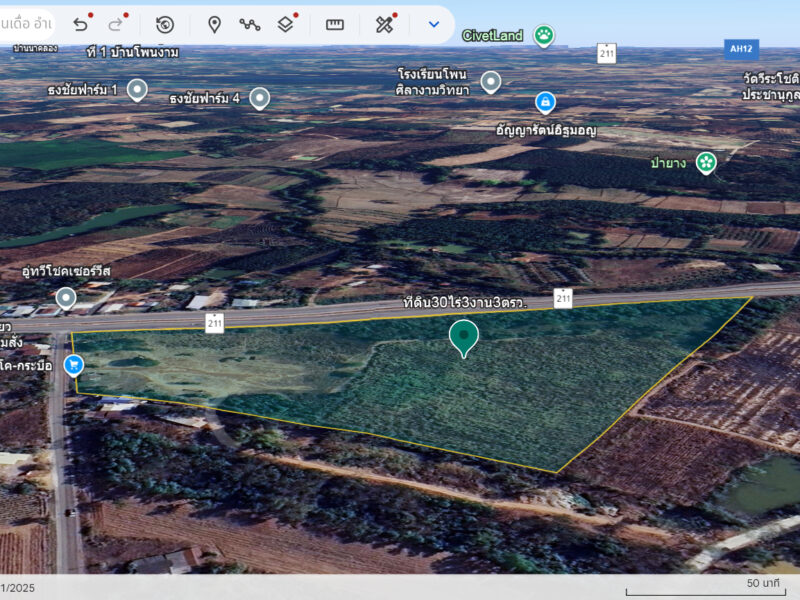Click the blue shopping cart marker
The height and width of the screenshot is (600, 800).
pos(73,365)
